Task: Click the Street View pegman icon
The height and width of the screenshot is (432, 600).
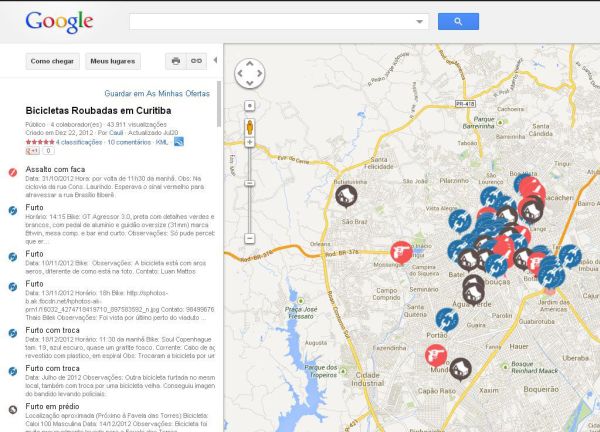Action: tap(249, 127)
